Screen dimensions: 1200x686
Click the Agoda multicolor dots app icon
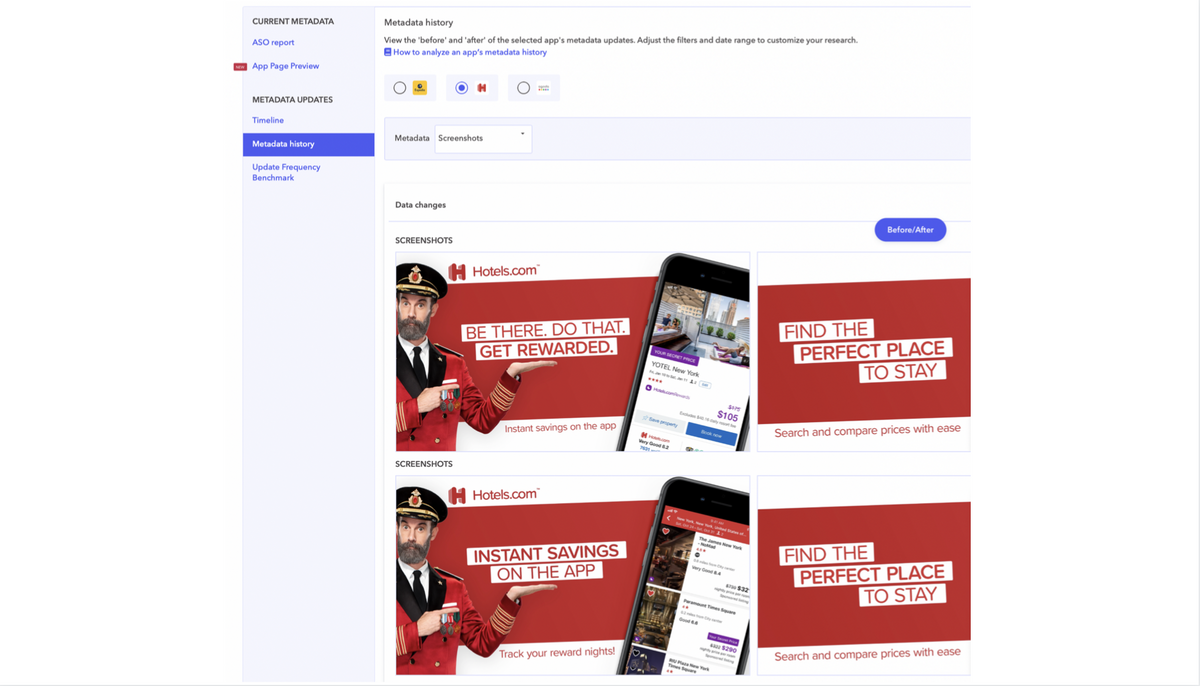[x=544, y=88]
